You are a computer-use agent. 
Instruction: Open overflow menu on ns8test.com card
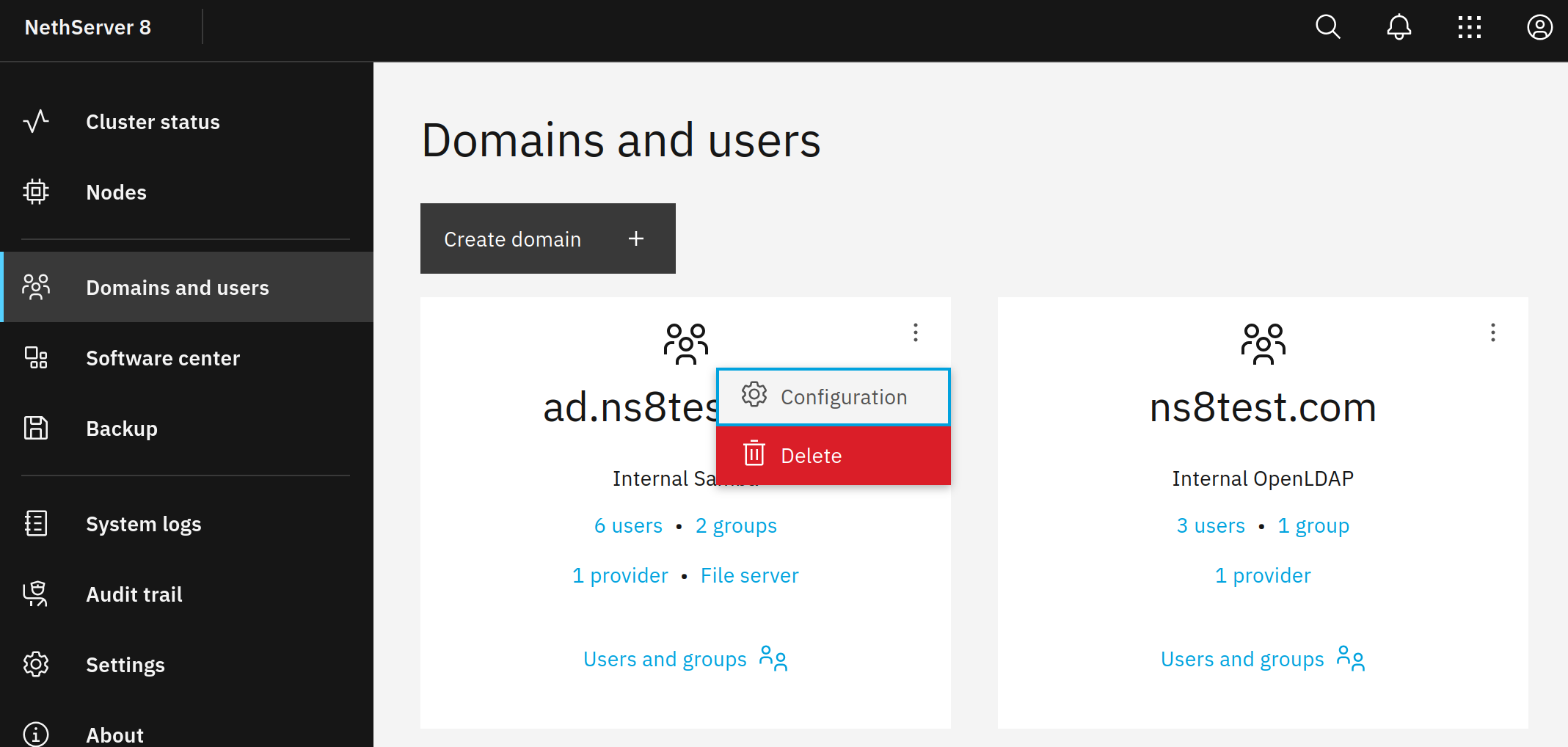coord(1493,332)
